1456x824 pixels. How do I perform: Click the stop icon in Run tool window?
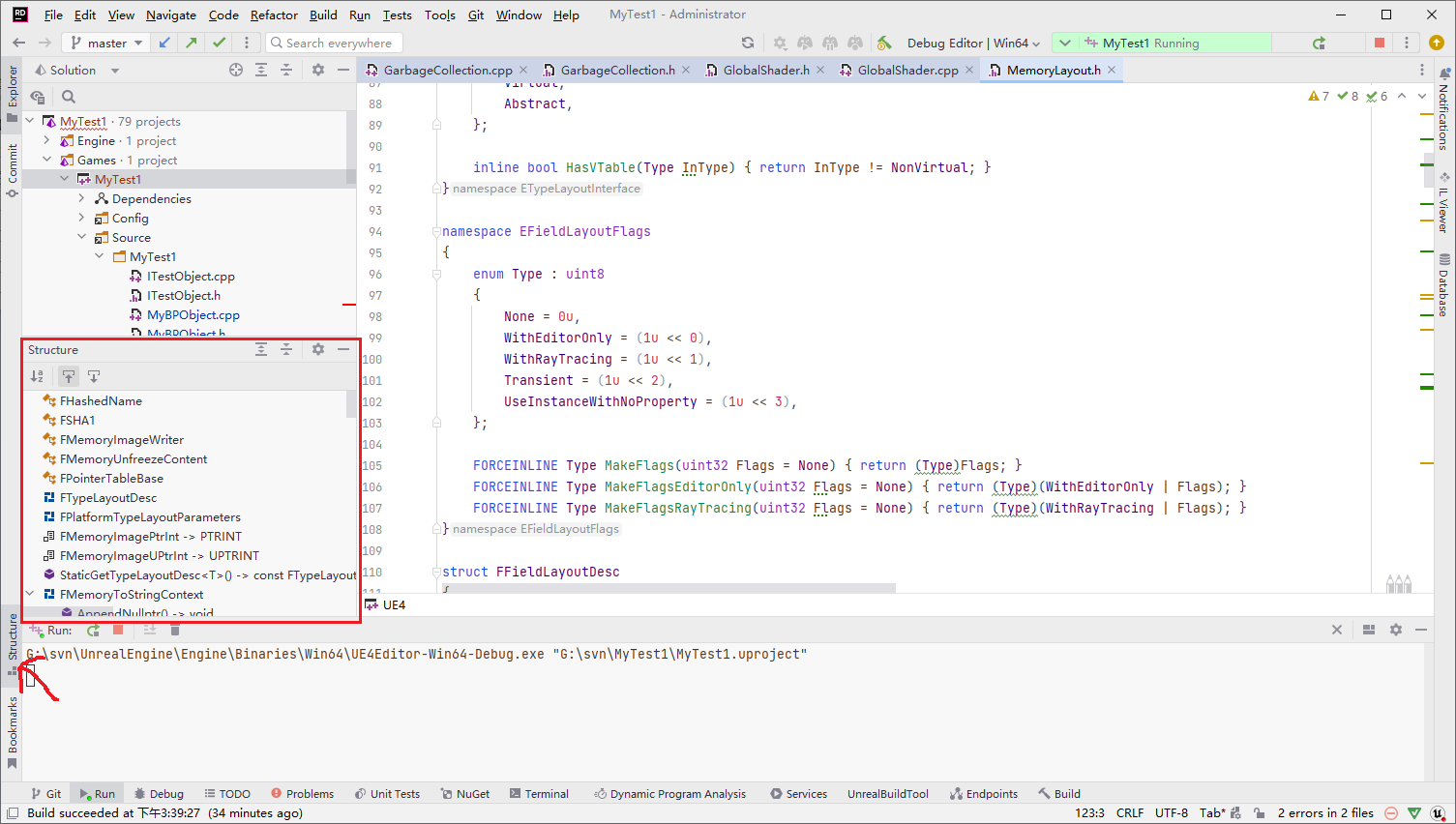[118, 631]
